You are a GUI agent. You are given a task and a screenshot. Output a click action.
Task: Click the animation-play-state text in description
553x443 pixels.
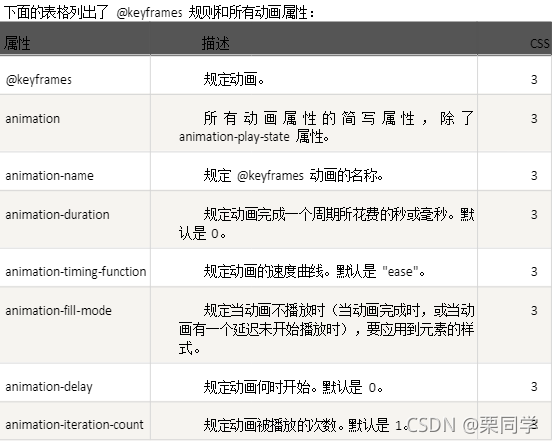(234, 136)
